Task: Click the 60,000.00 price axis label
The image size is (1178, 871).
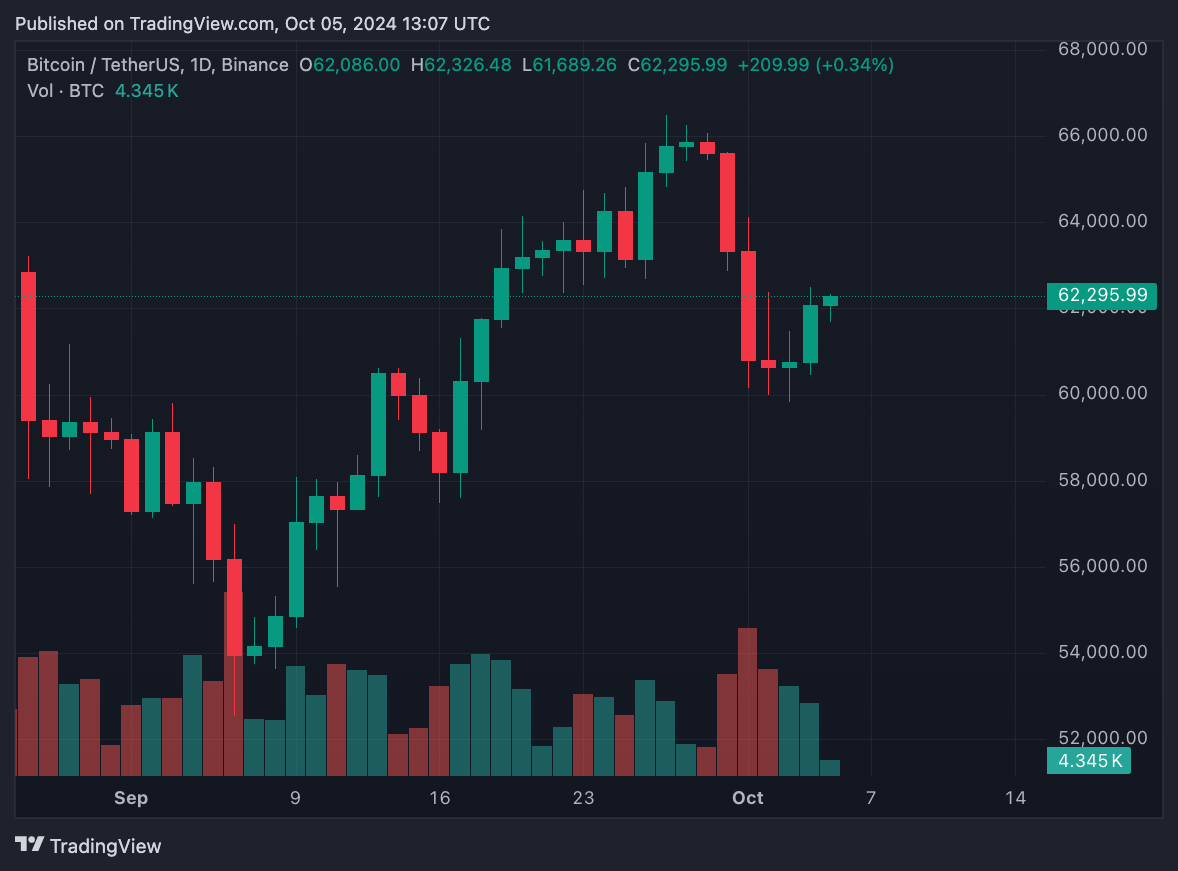Action: 1102,393
